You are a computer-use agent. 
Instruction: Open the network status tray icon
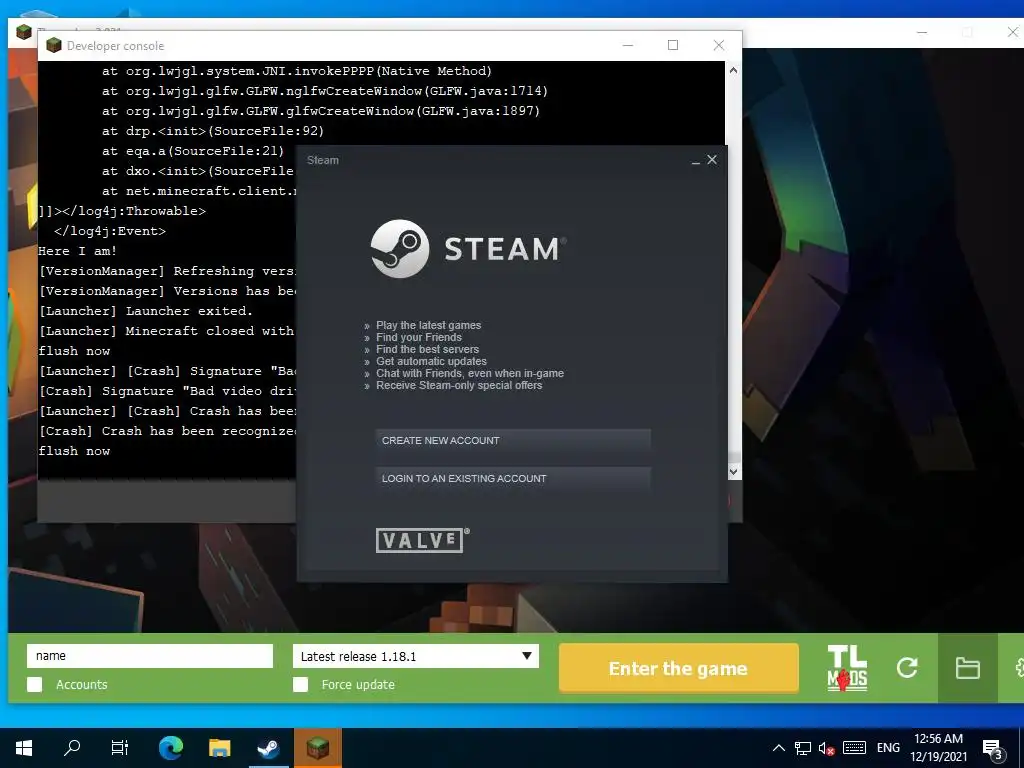point(803,748)
